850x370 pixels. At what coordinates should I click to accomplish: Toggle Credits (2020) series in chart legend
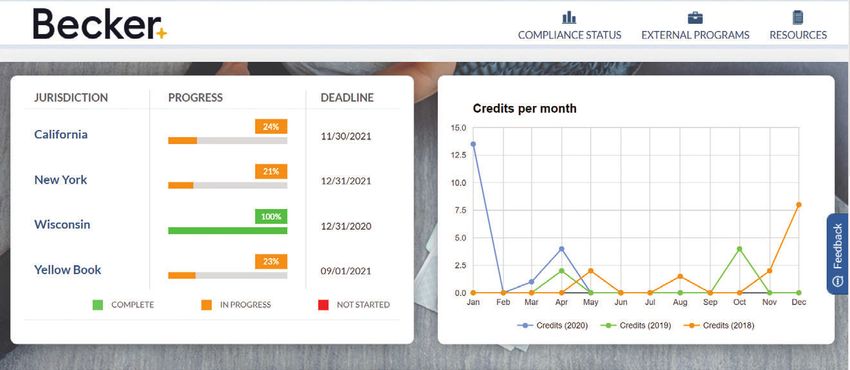click(x=552, y=326)
